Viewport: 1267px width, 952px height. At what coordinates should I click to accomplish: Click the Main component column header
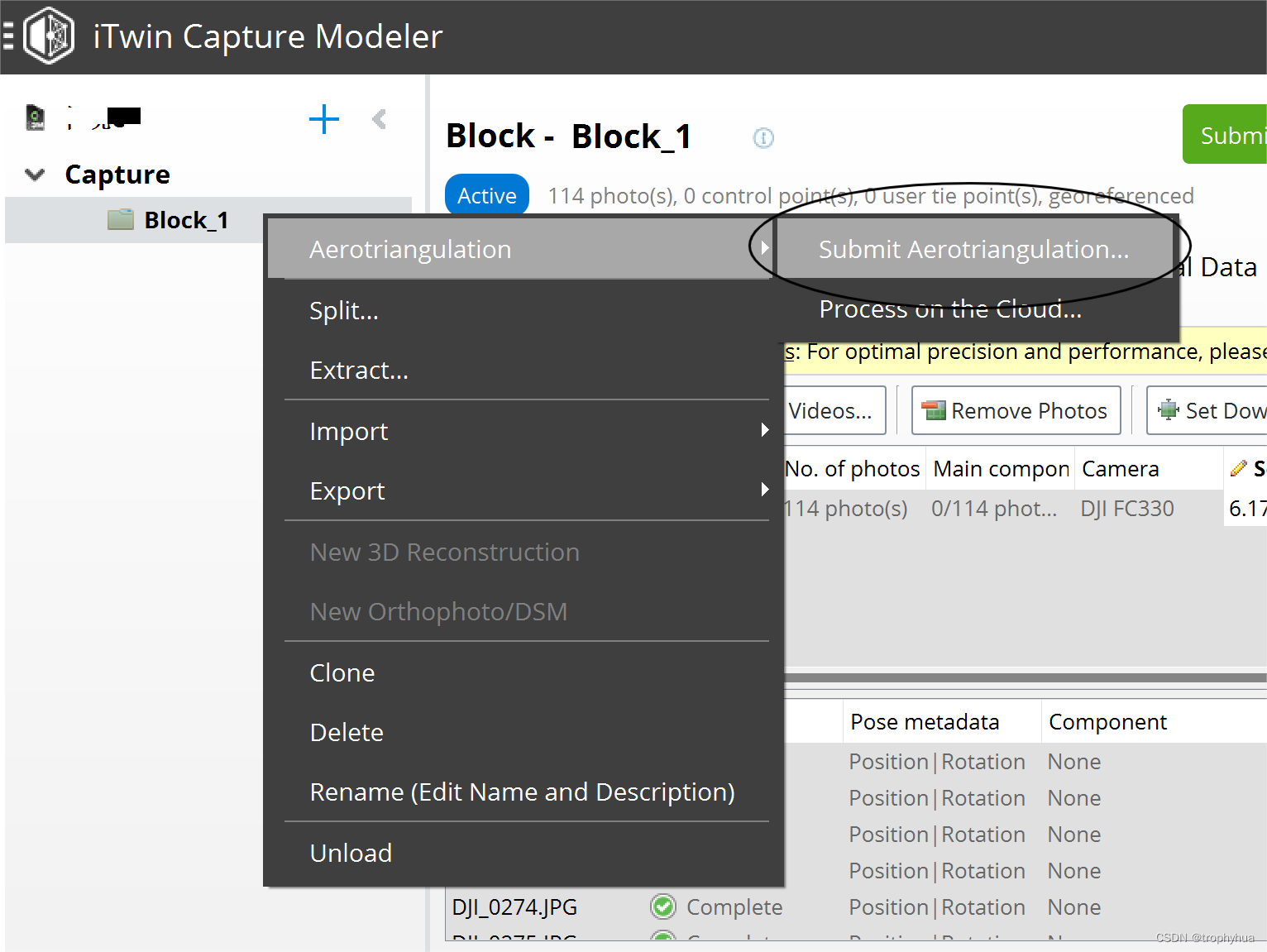point(1001,469)
